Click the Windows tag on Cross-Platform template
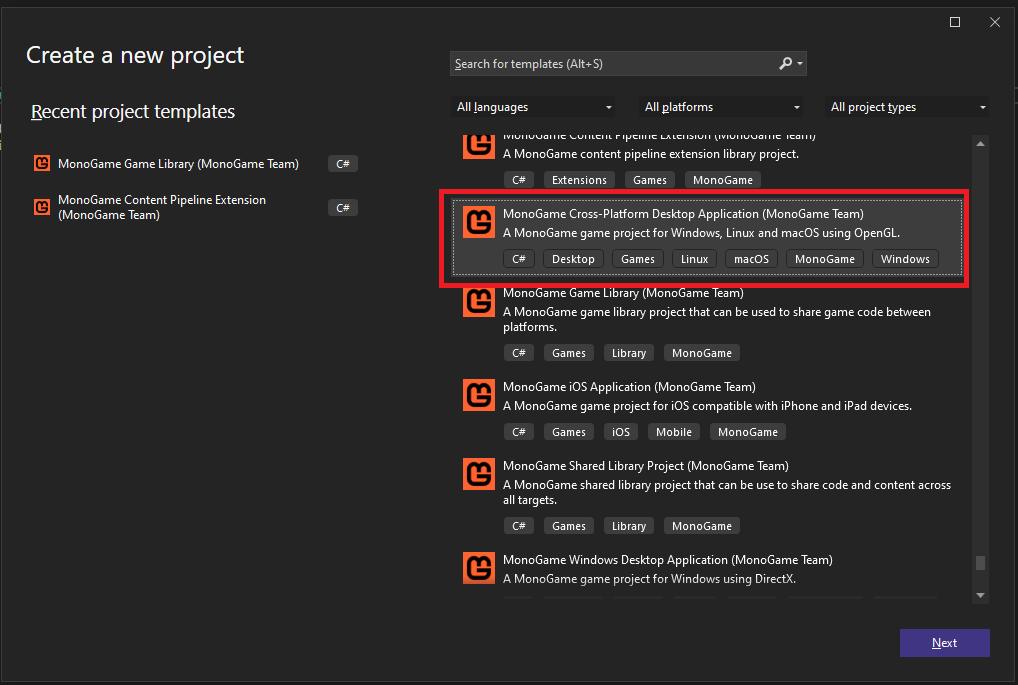Screen dimensions: 1018x685 pos(905,259)
